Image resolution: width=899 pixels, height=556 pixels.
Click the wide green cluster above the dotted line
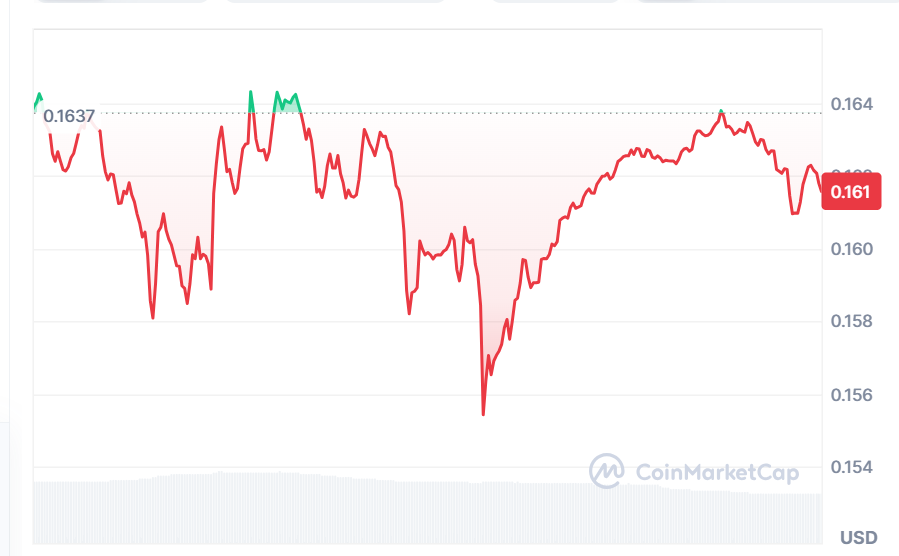(287, 101)
